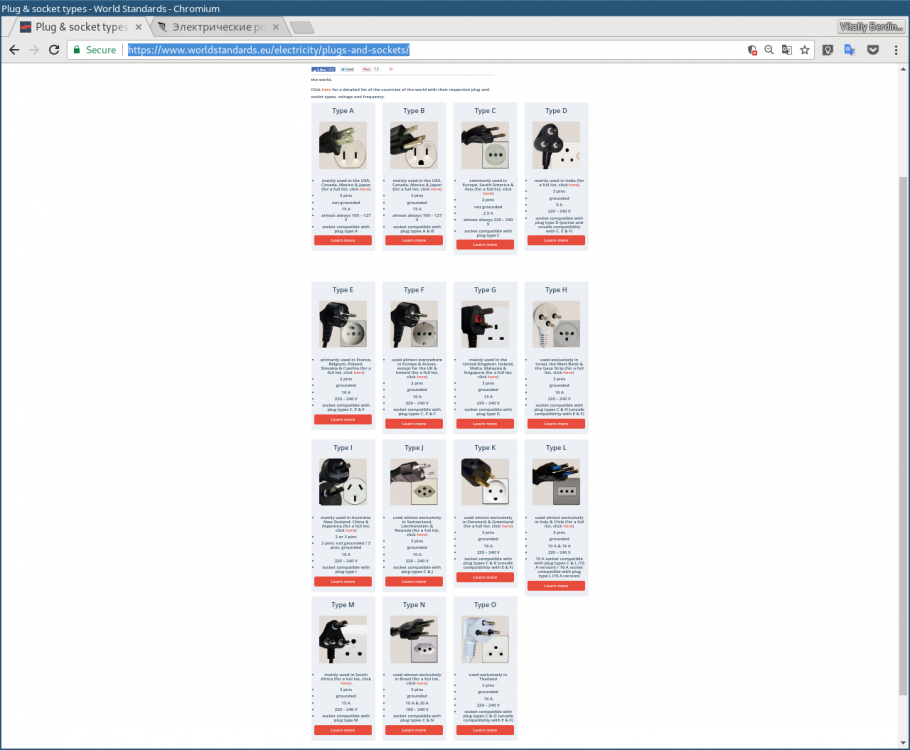Click the red 'here' link above the plug grid
Image resolution: width=910 pixels, height=750 pixels.
[x=327, y=89]
